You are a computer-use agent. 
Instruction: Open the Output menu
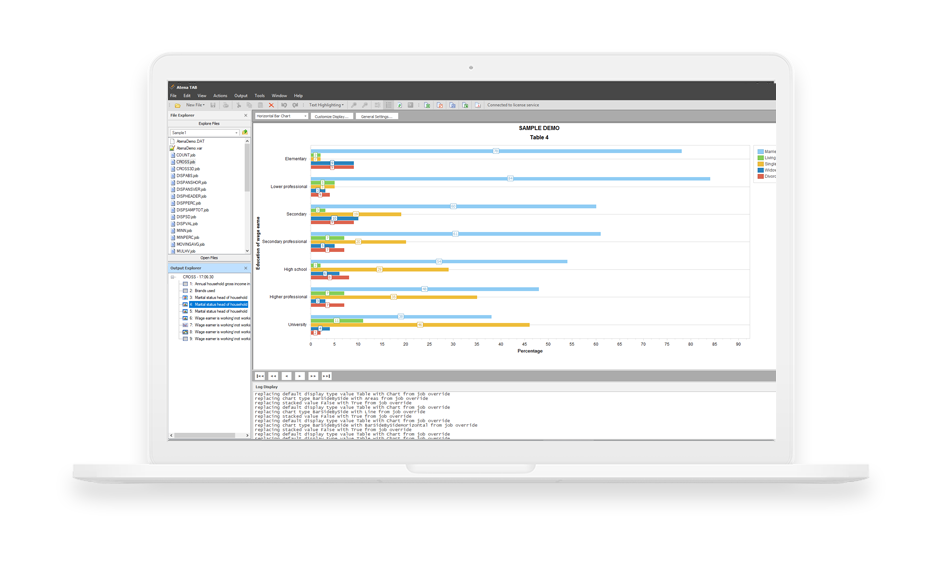[x=240, y=95]
